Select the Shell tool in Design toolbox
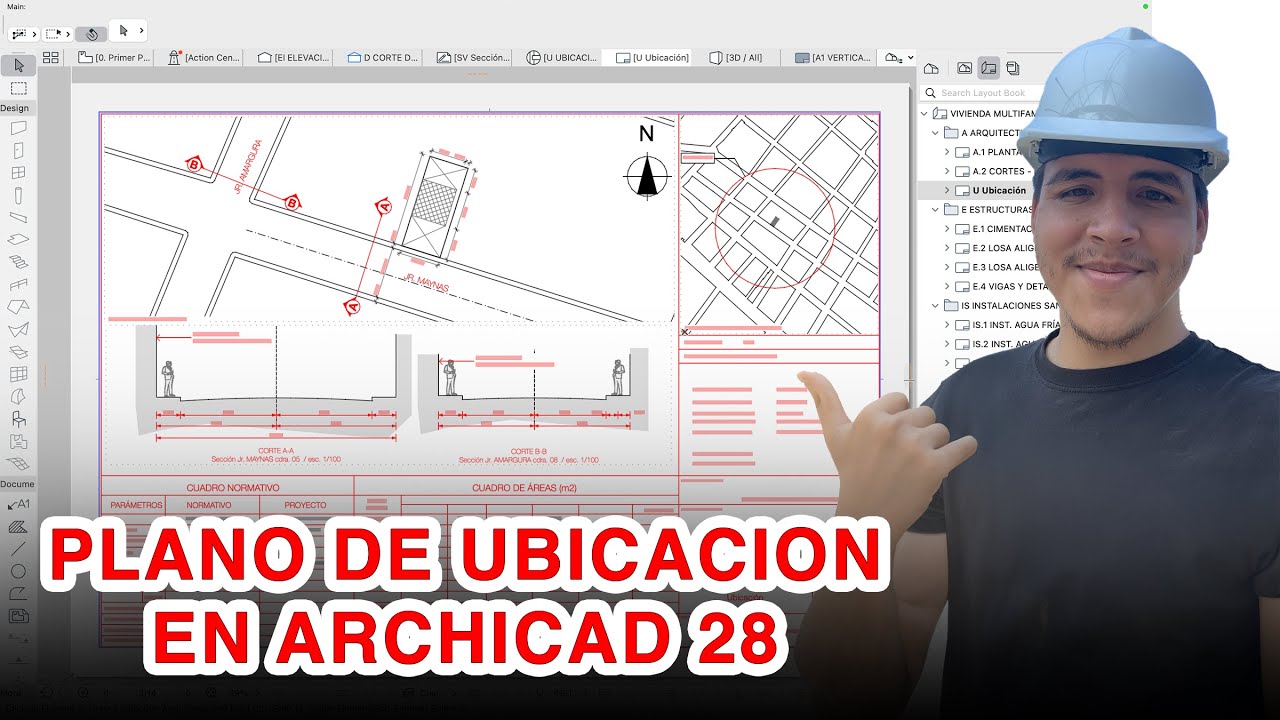The image size is (1280, 720). (18, 329)
